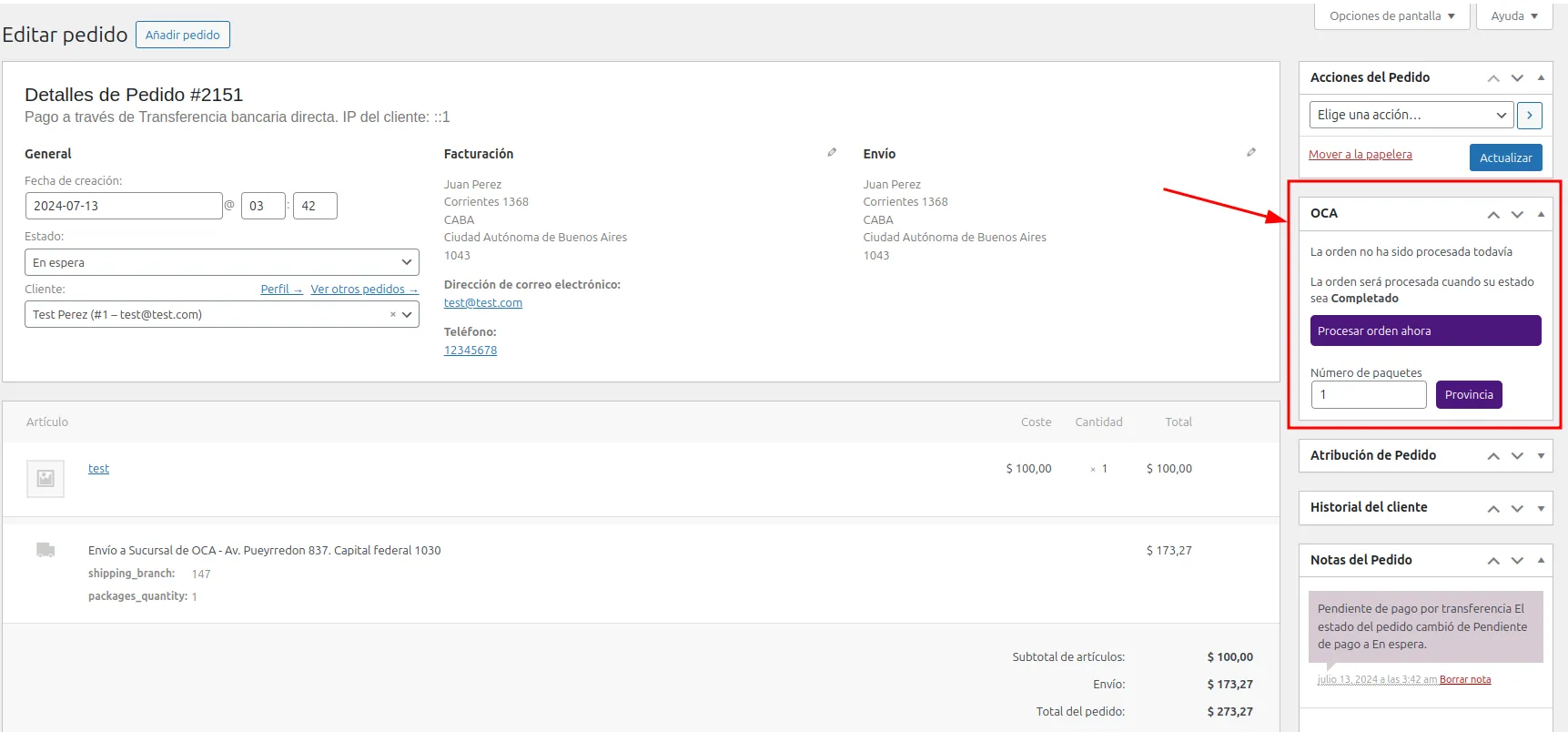Move OCA panel down

point(1517,215)
